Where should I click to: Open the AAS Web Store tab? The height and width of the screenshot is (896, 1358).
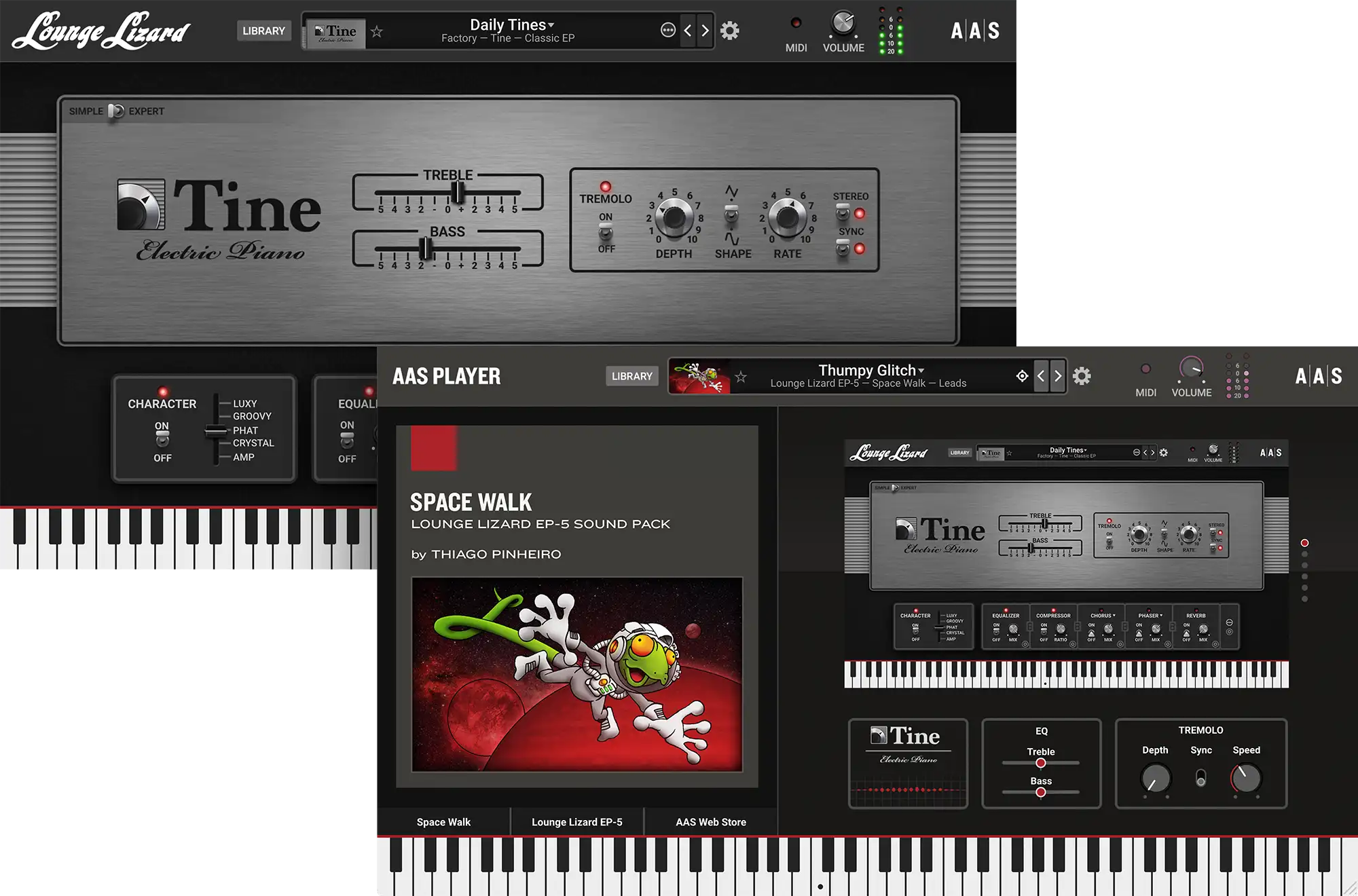pyautogui.click(x=711, y=822)
